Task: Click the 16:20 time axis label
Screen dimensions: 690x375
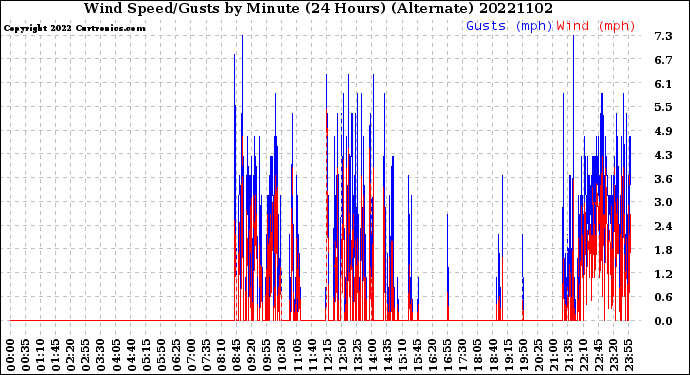Action: [x=432, y=355]
